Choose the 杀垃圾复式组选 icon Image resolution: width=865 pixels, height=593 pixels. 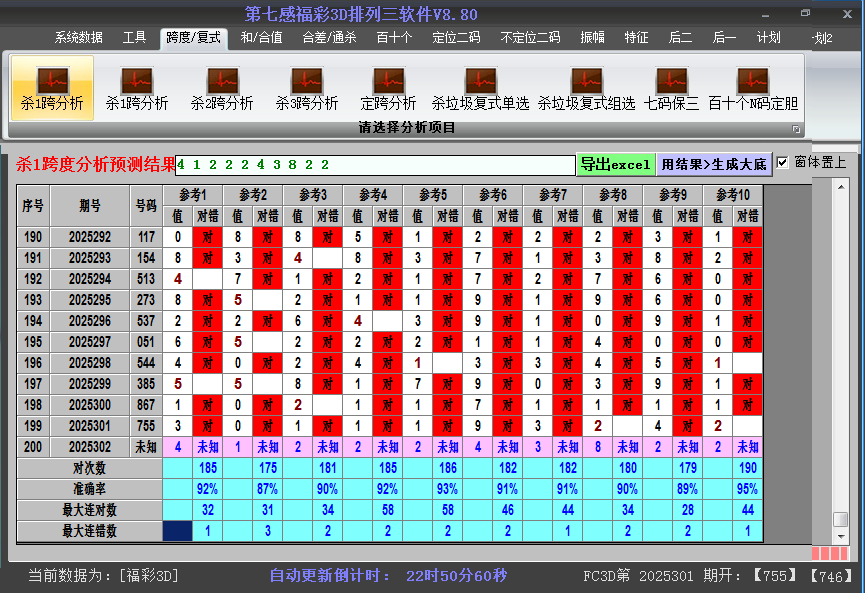click(x=586, y=87)
